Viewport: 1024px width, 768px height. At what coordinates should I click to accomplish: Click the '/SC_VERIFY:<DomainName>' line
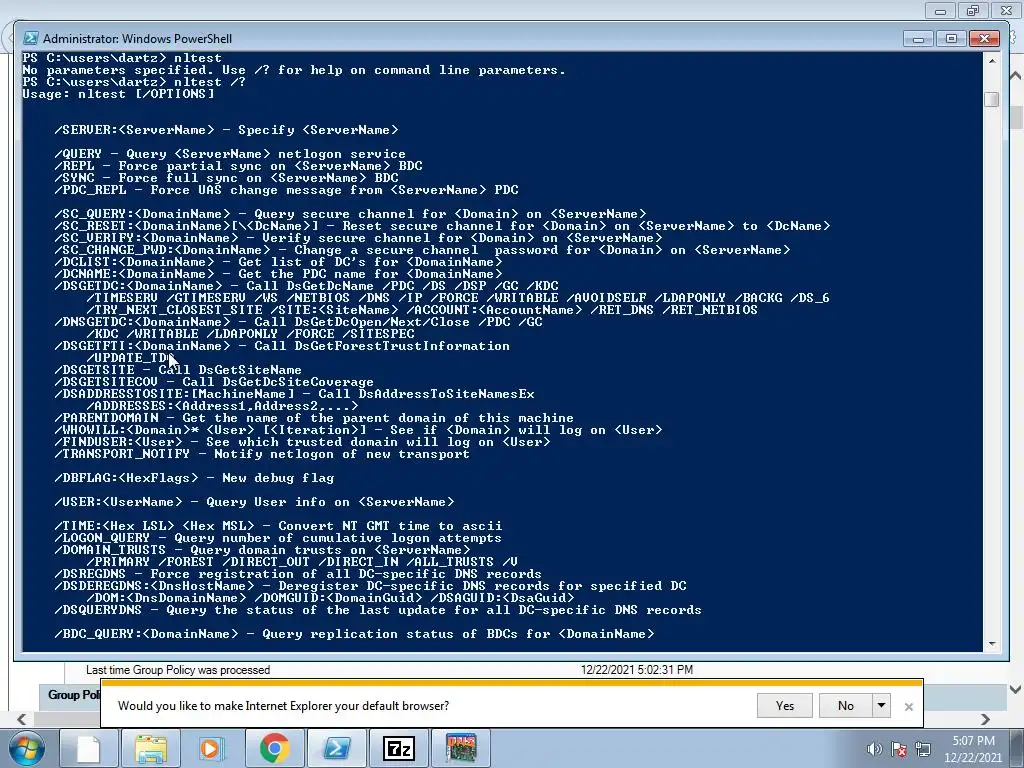358,238
